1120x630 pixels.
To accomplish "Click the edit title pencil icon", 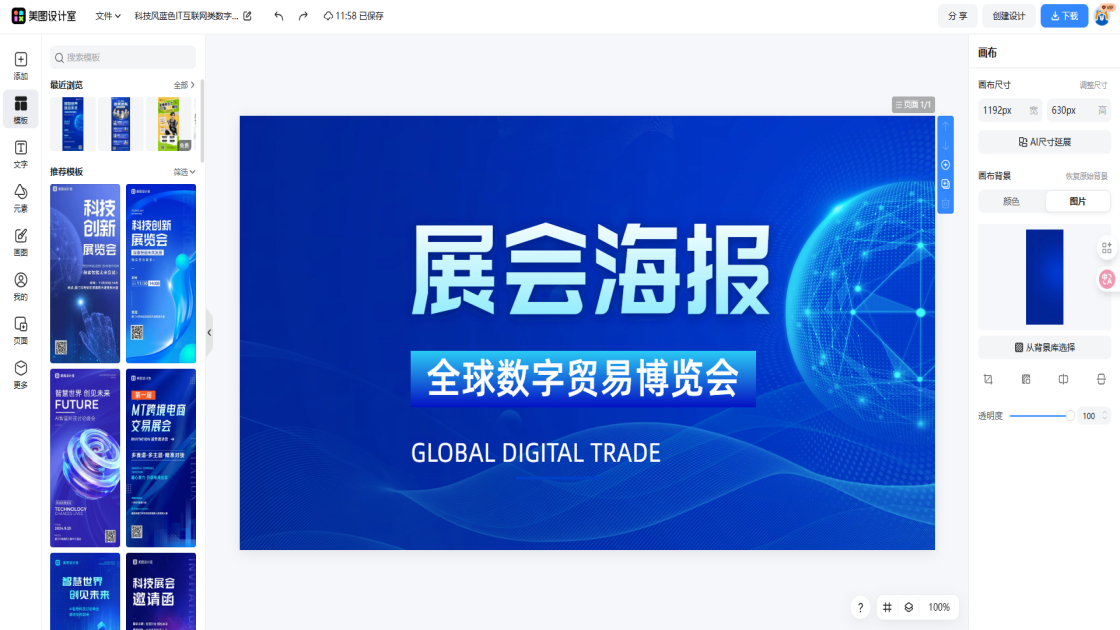I will click(248, 16).
